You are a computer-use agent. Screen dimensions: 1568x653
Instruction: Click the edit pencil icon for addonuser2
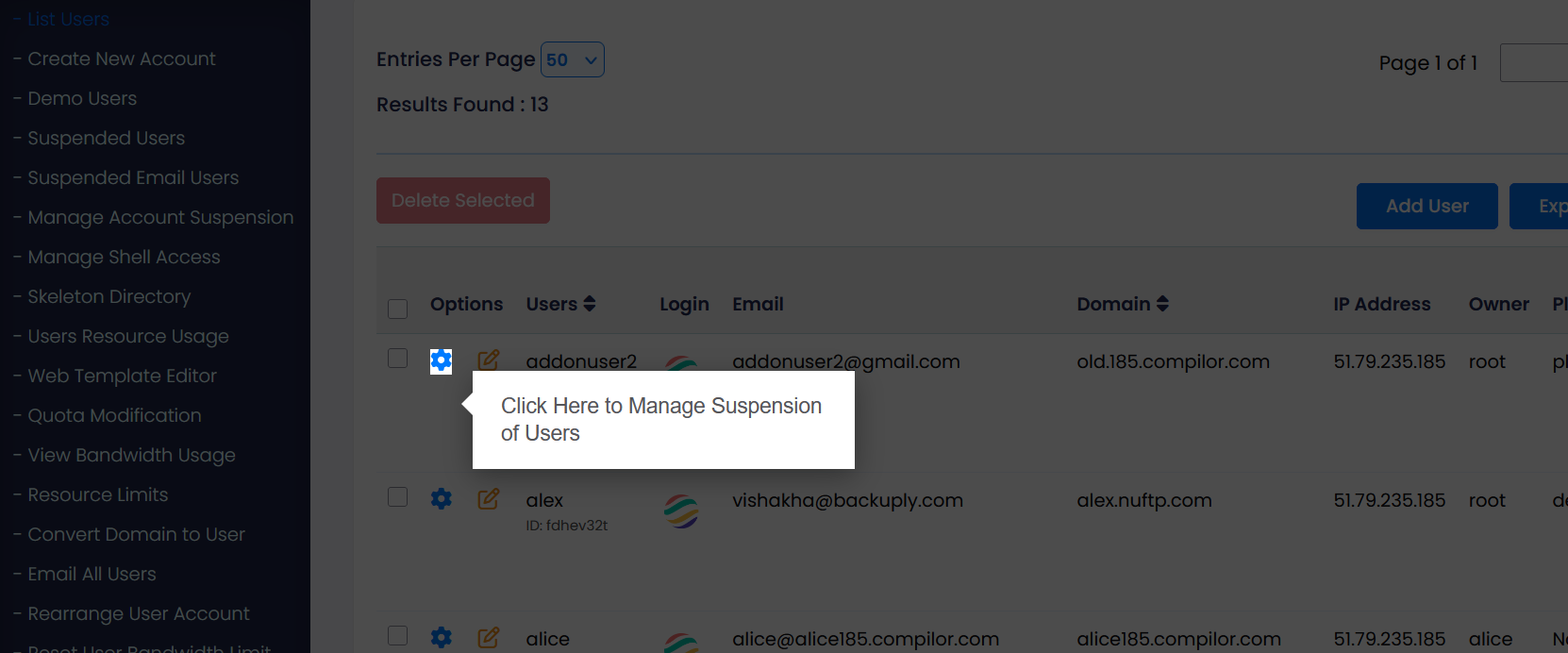click(x=488, y=360)
